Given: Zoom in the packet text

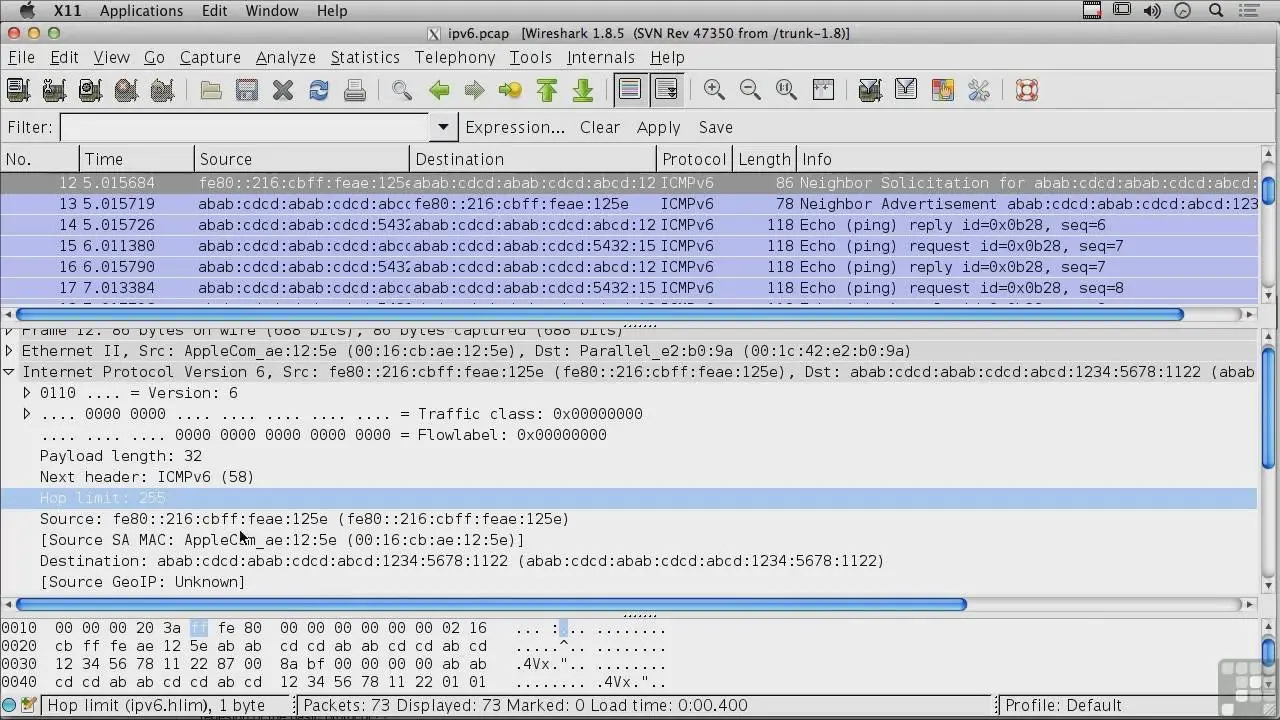Looking at the screenshot, I should point(714,90).
